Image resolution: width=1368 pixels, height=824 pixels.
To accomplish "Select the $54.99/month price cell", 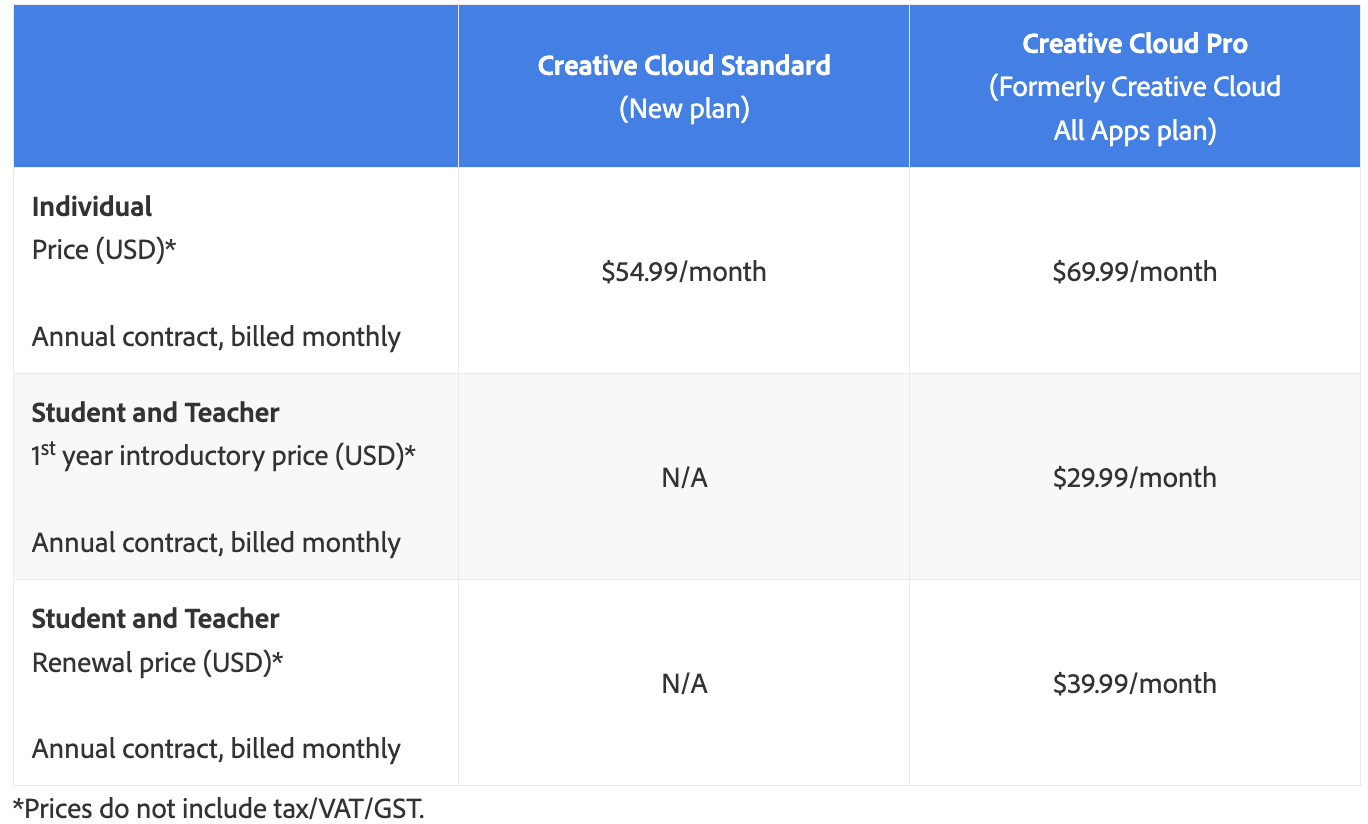I will tap(684, 272).
